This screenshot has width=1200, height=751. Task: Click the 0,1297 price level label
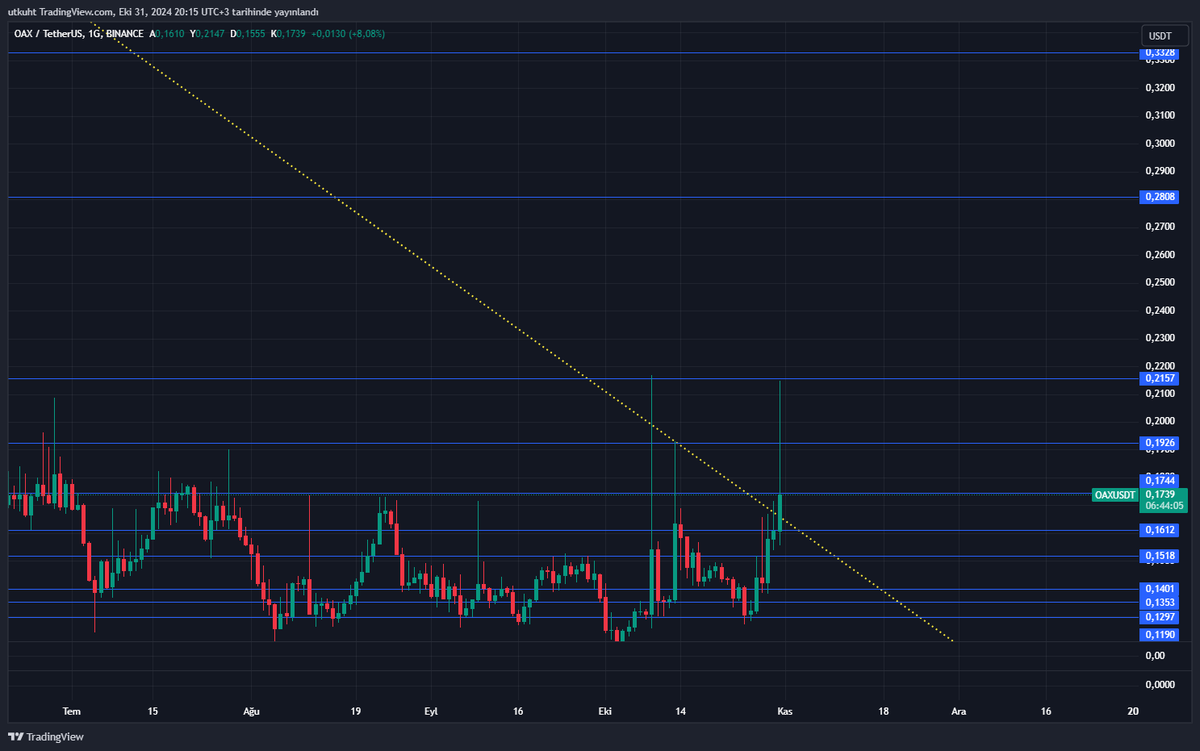(1160, 617)
